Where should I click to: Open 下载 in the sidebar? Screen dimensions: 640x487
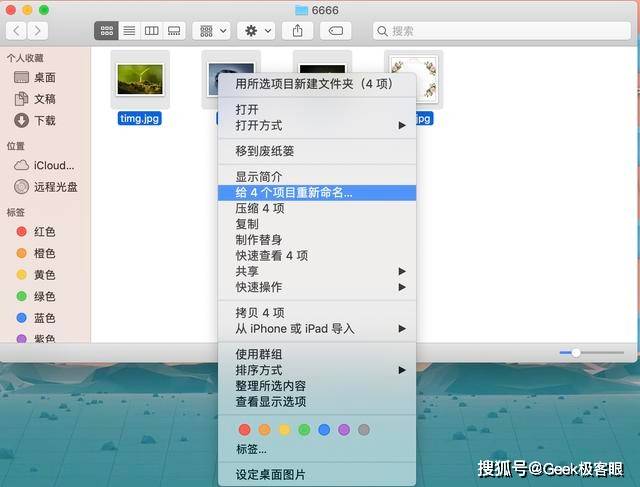[45, 121]
